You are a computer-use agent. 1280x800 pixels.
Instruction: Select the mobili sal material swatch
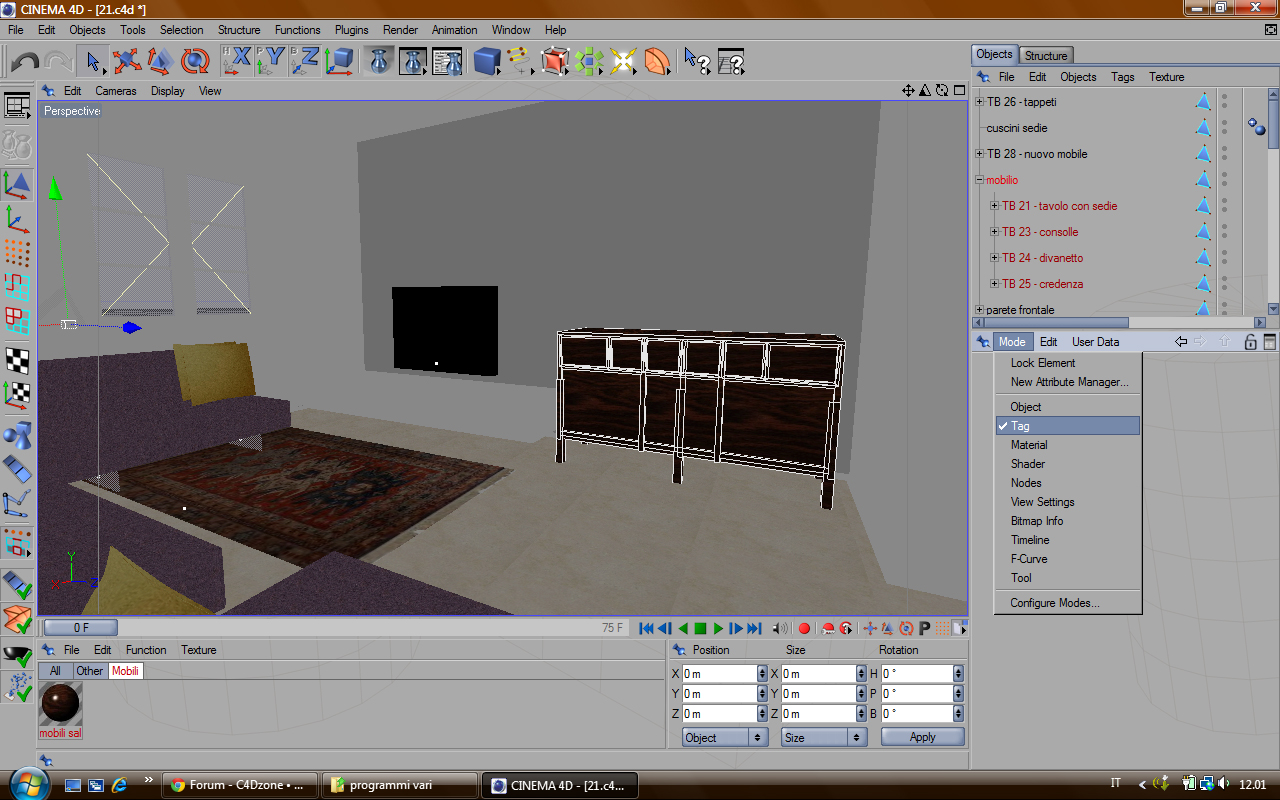click(60, 705)
